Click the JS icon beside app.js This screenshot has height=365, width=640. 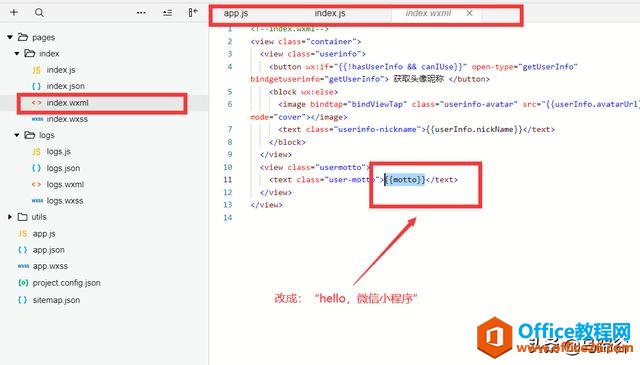click(22, 234)
